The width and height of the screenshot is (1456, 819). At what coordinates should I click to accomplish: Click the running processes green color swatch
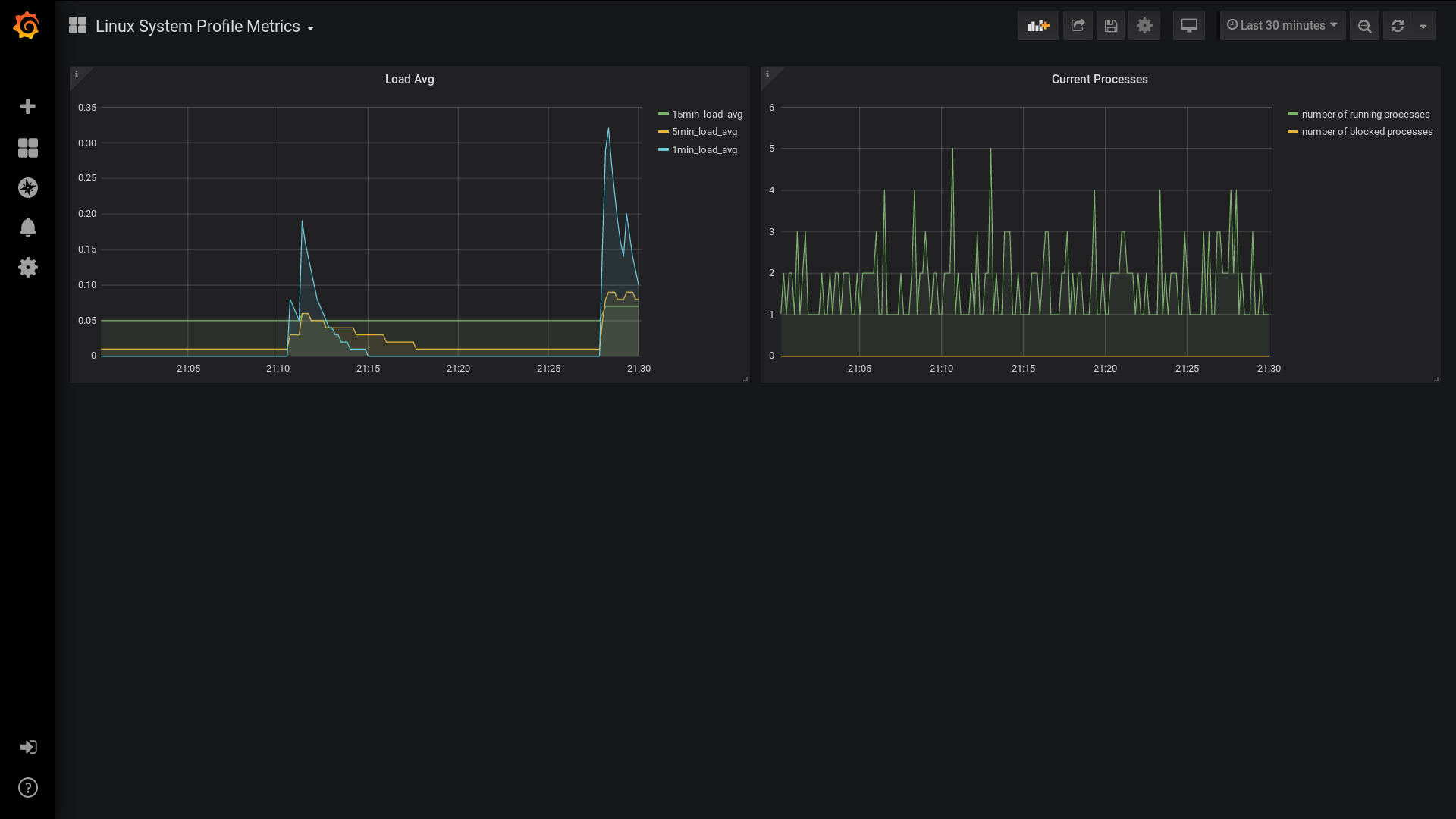pos(1293,114)
